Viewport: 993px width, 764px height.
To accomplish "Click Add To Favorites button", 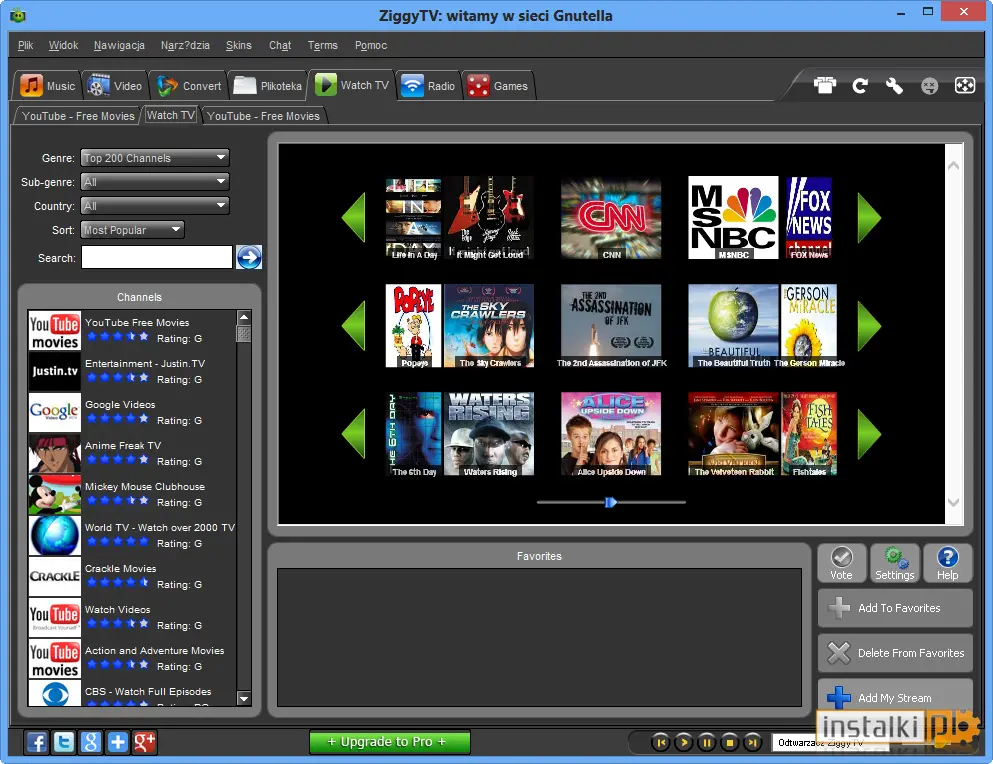I will (895, 608).
